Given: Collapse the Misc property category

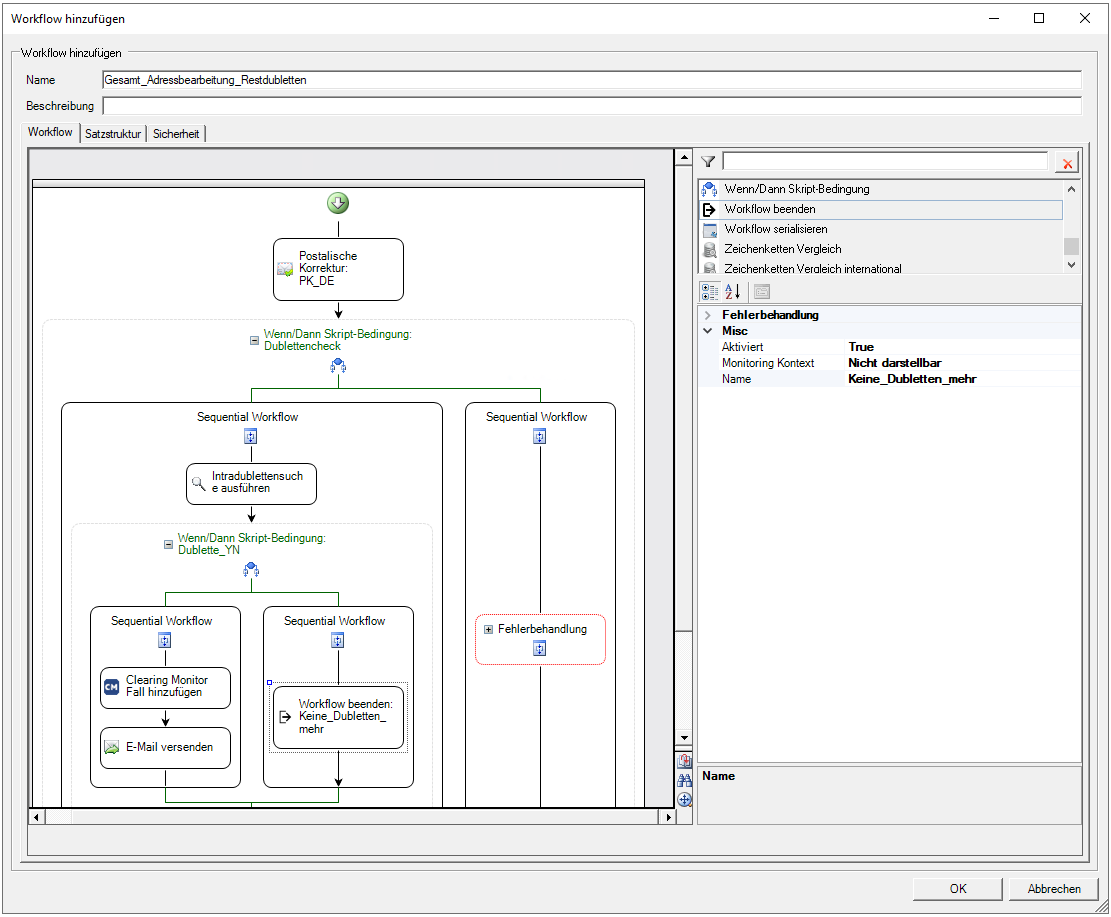Looking at the screenshot, I should click(707, 331).
